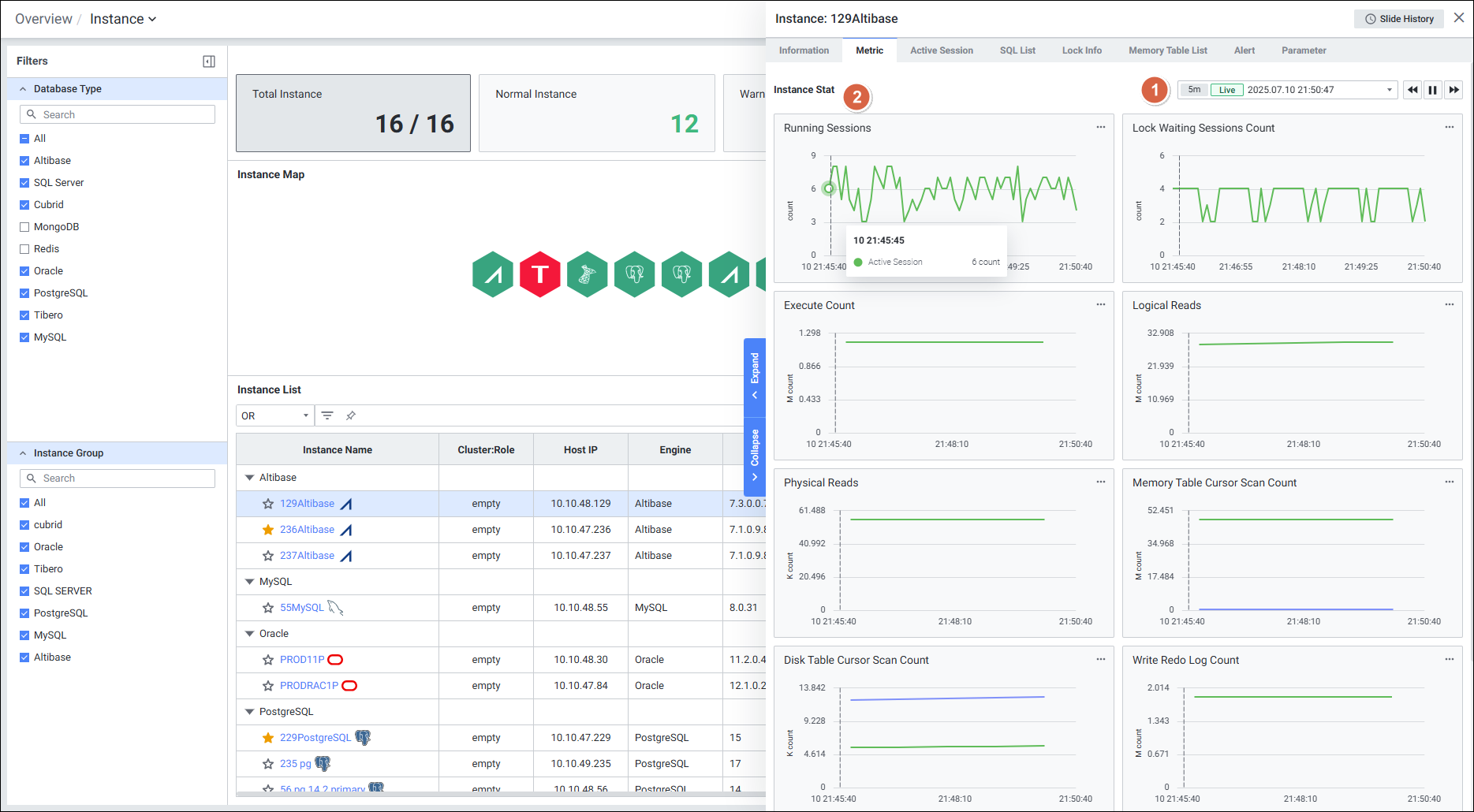Uncheck the Oracle database type filter
This screenshot has height=812, width=1474.
24,271
